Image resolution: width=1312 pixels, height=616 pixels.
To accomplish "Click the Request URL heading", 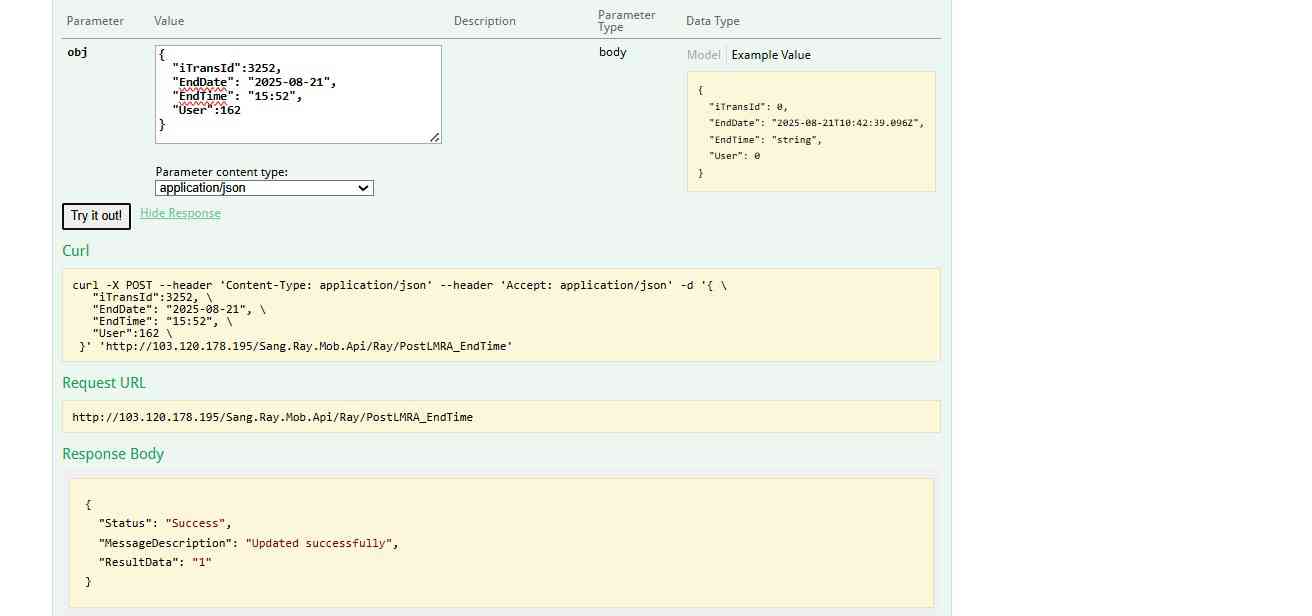I will (104, 383).
